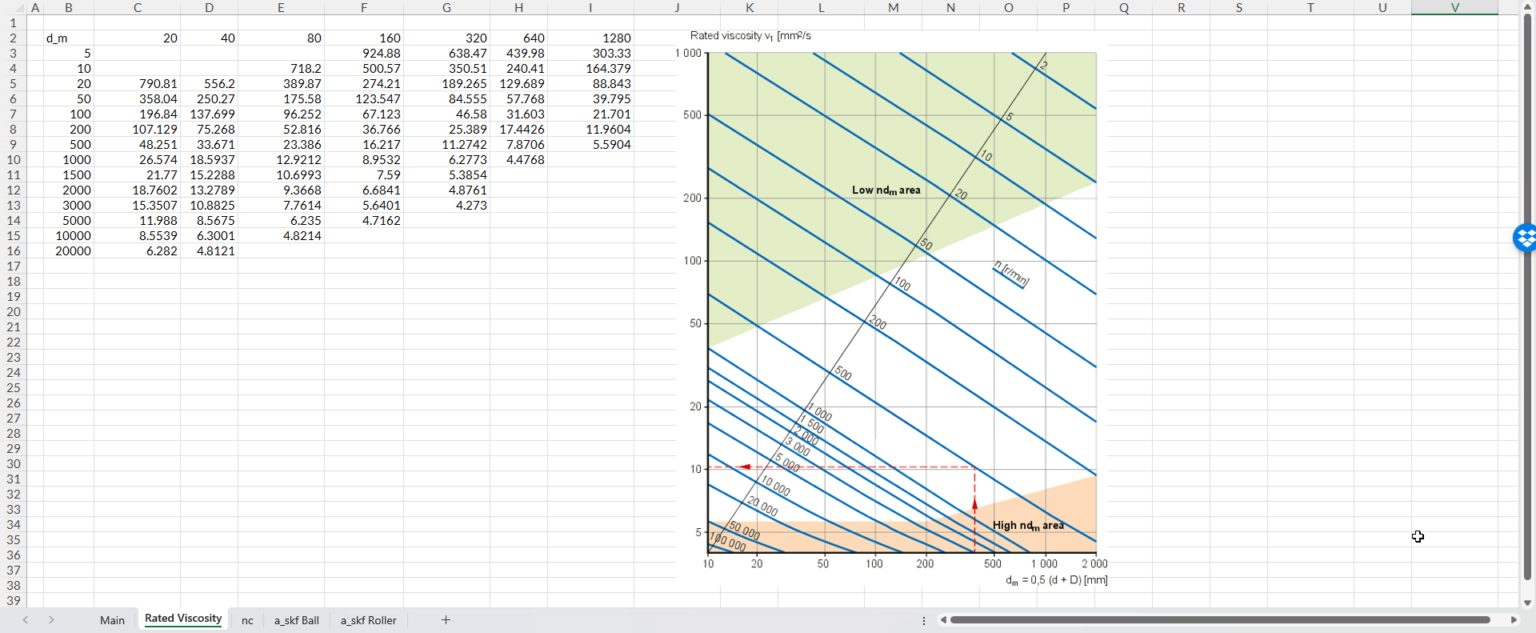This screenshot has height=633, width=1536.
Task: Click the rated viscosity chart
Action: 900,300
